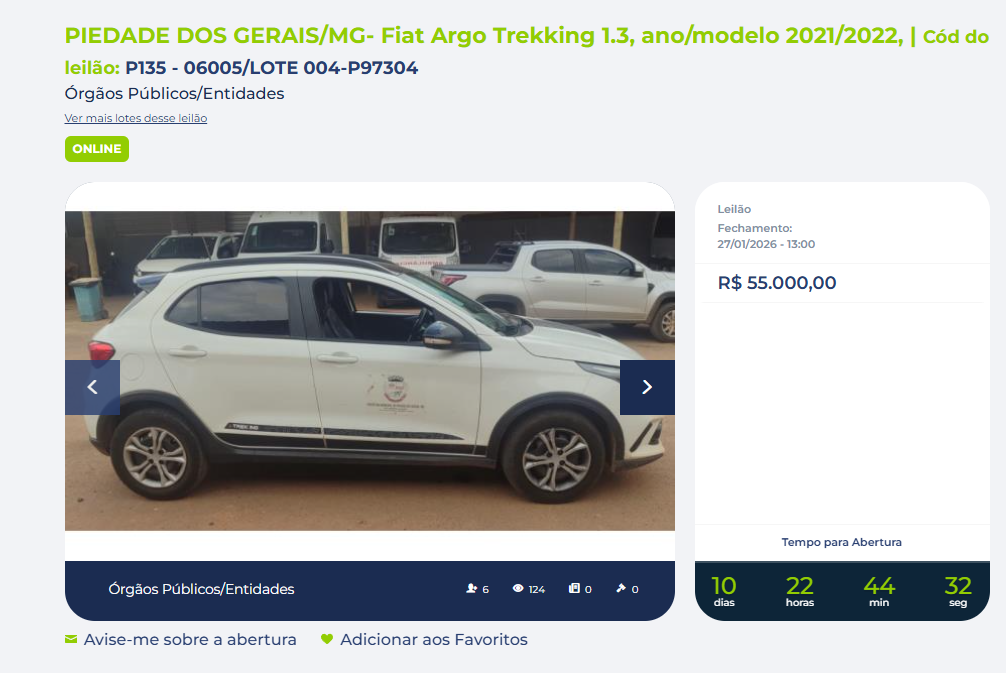
Task: Click Órgãos Públicos/Entidades in the dark bar
Action: pos(201,589)
